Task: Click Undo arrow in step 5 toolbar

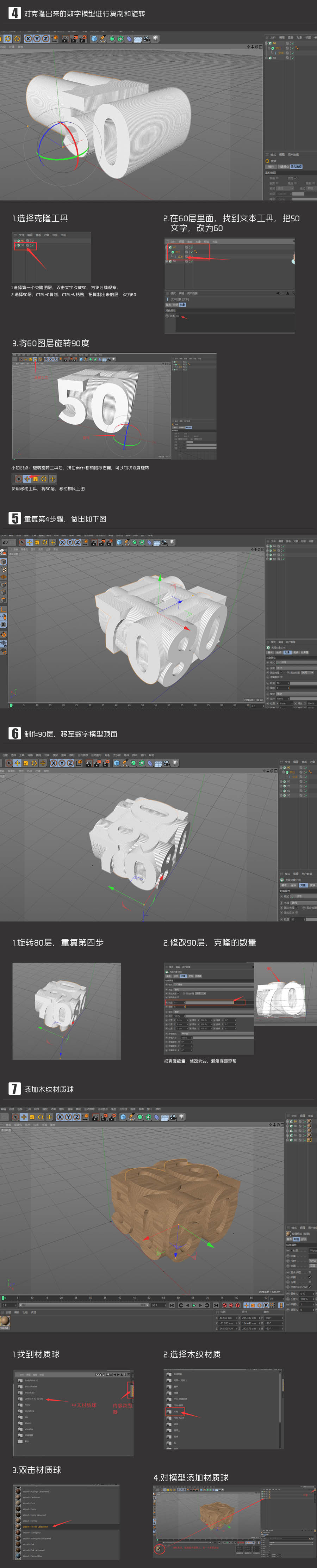Action: click(5, 542)
